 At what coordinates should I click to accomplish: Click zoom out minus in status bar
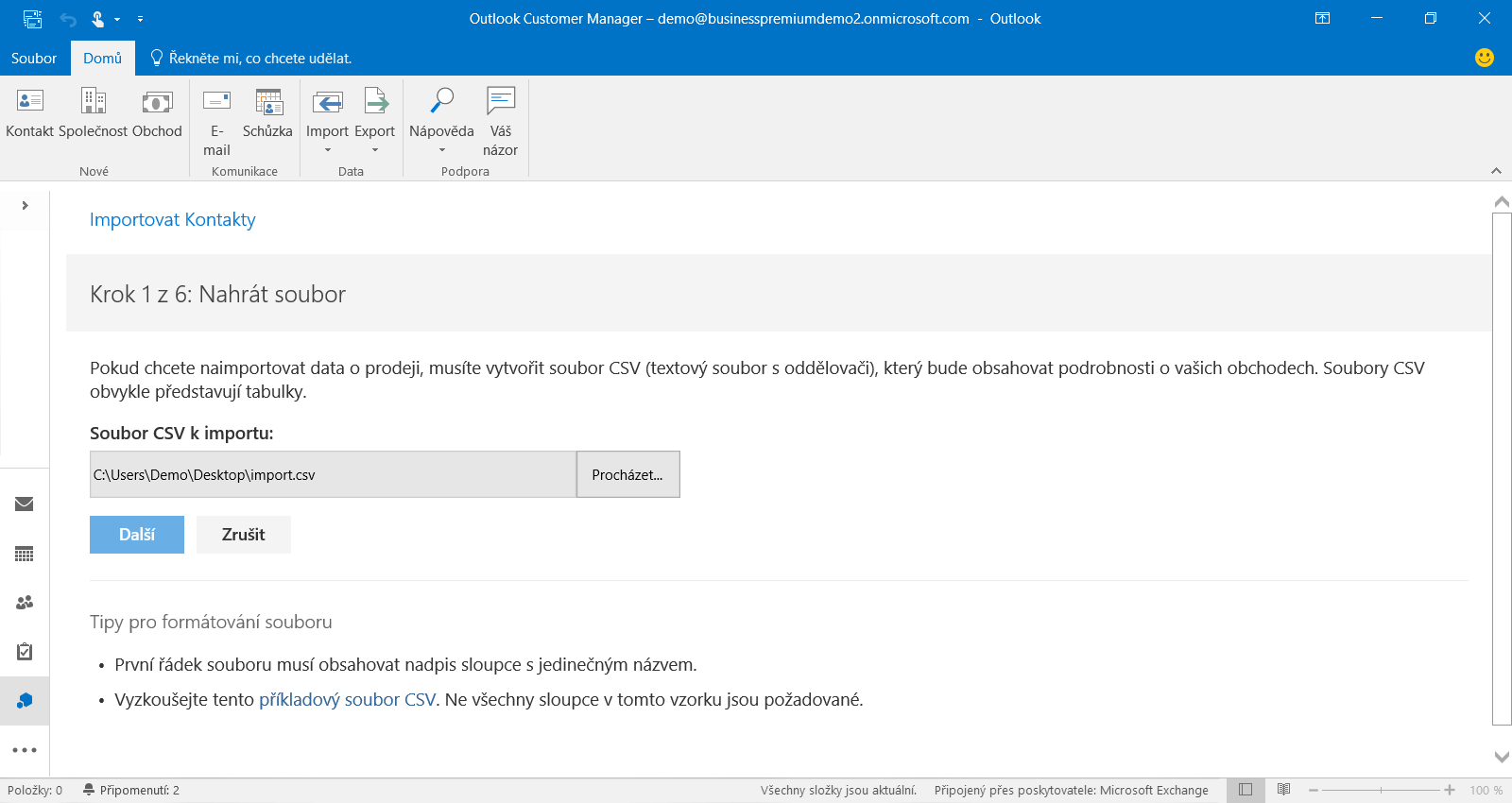pos(1313,790)
